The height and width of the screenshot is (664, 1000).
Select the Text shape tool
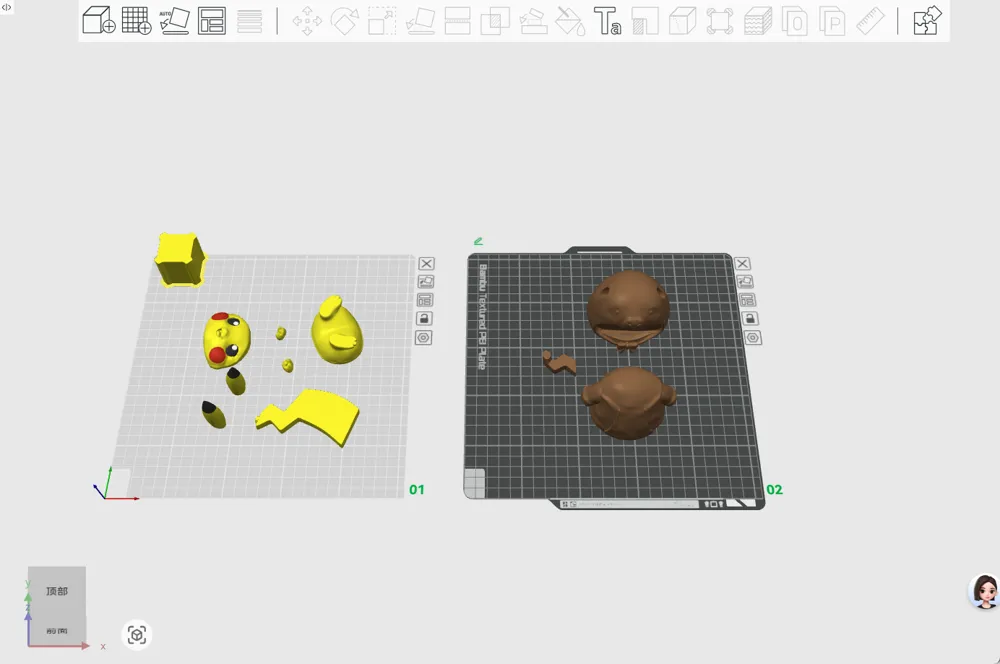tap(607, 21)
